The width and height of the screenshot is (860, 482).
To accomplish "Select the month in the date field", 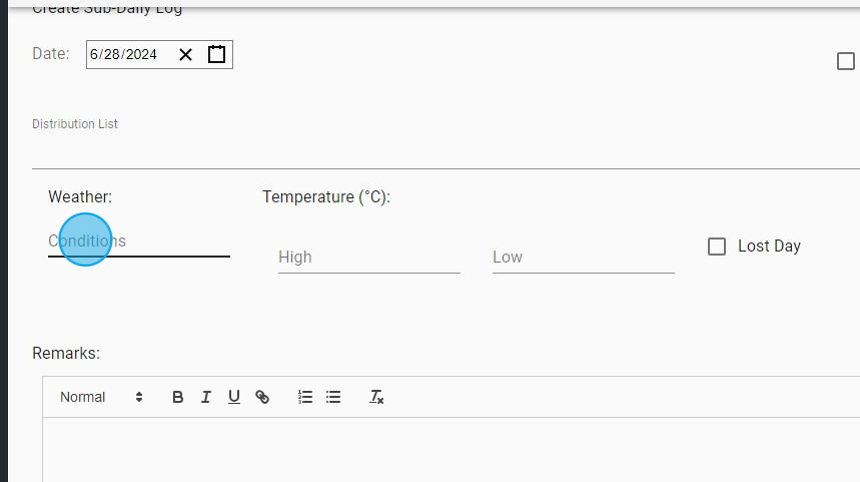I will [x=94, y=54].
